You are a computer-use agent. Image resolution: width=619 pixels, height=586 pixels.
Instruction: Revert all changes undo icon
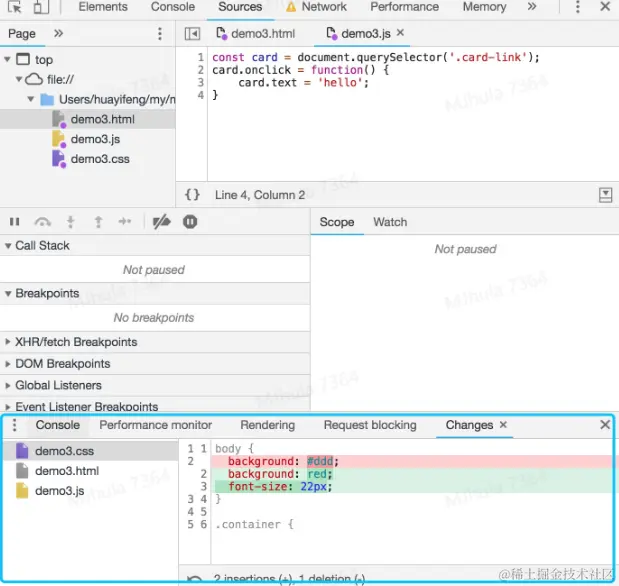[194, 579]
